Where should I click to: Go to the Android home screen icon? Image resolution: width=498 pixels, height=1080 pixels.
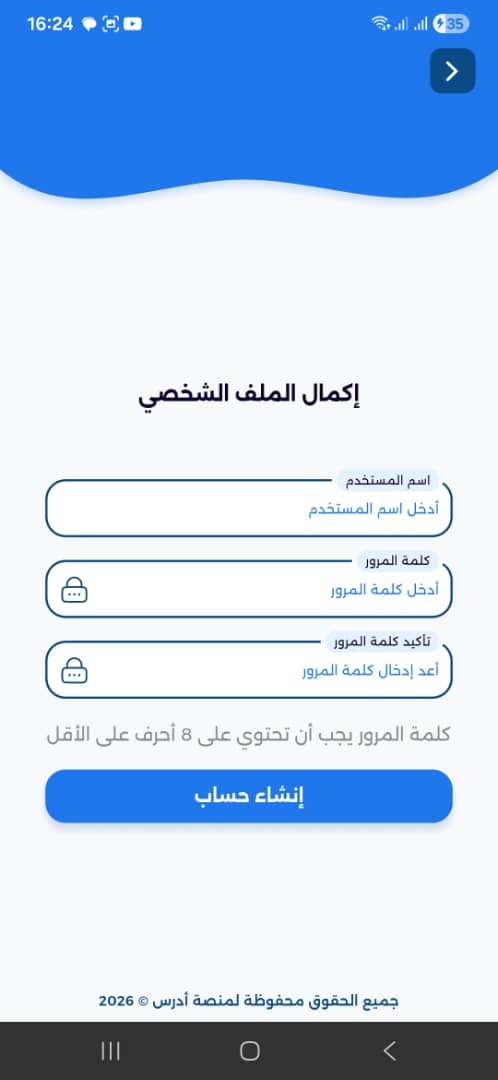tap(249, 1050)
